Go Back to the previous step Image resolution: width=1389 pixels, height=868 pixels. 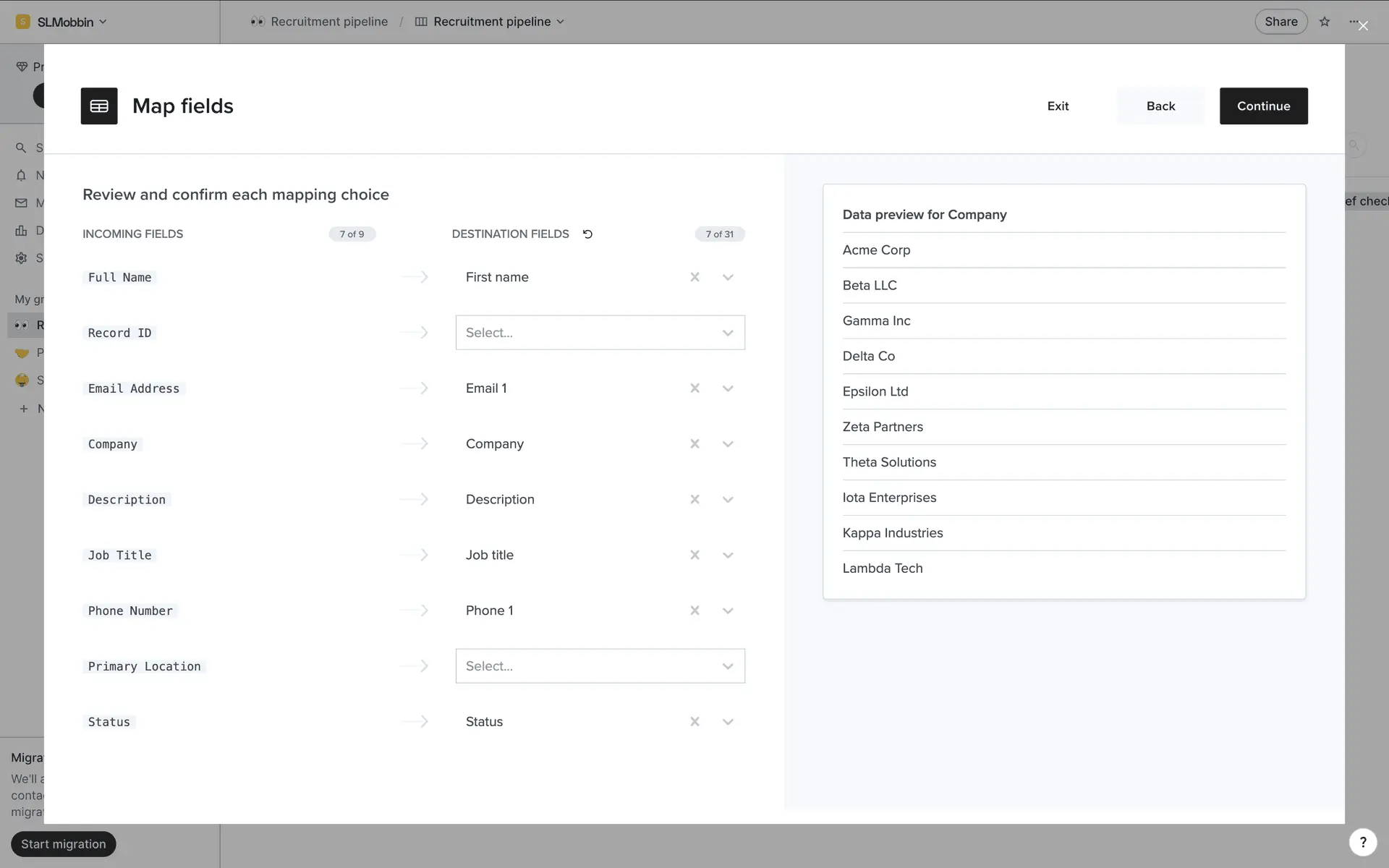click(x=1160, y=106)
